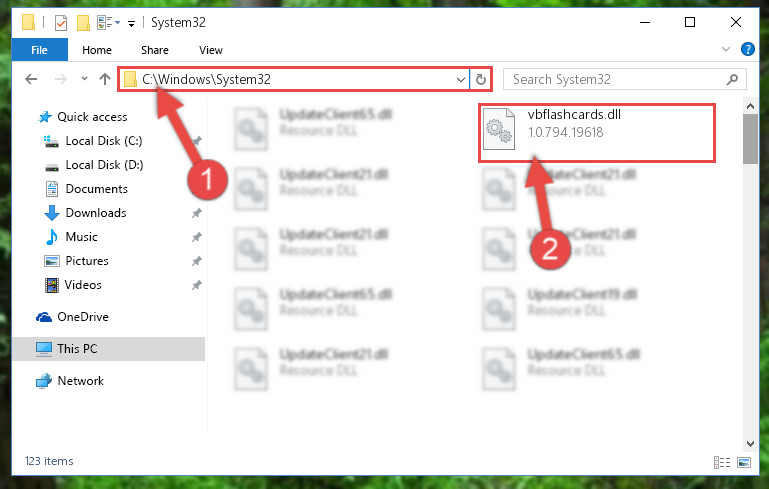Open the recent locations dropdown arrow
The width and height of the screenshot is (769, 489).
pos(84,78)
